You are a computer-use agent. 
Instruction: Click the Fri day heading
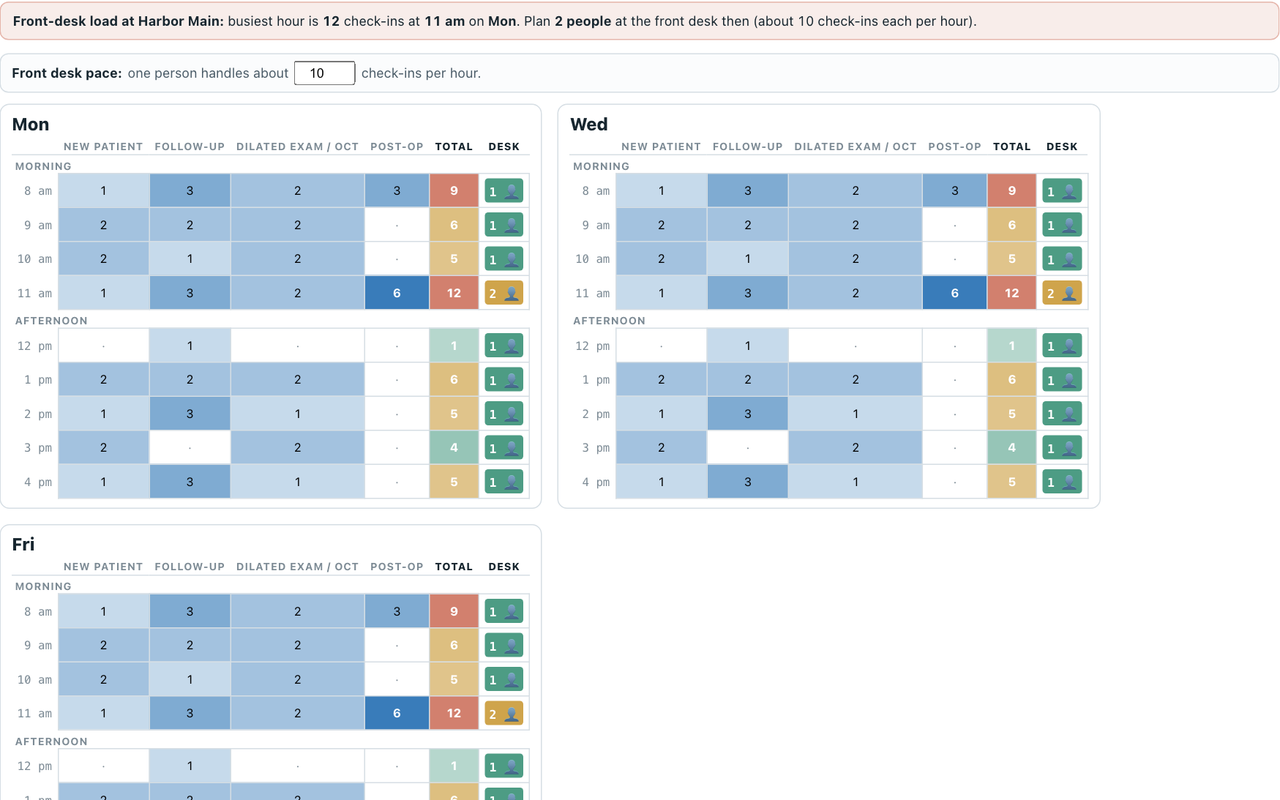click(x=23, y=544)
